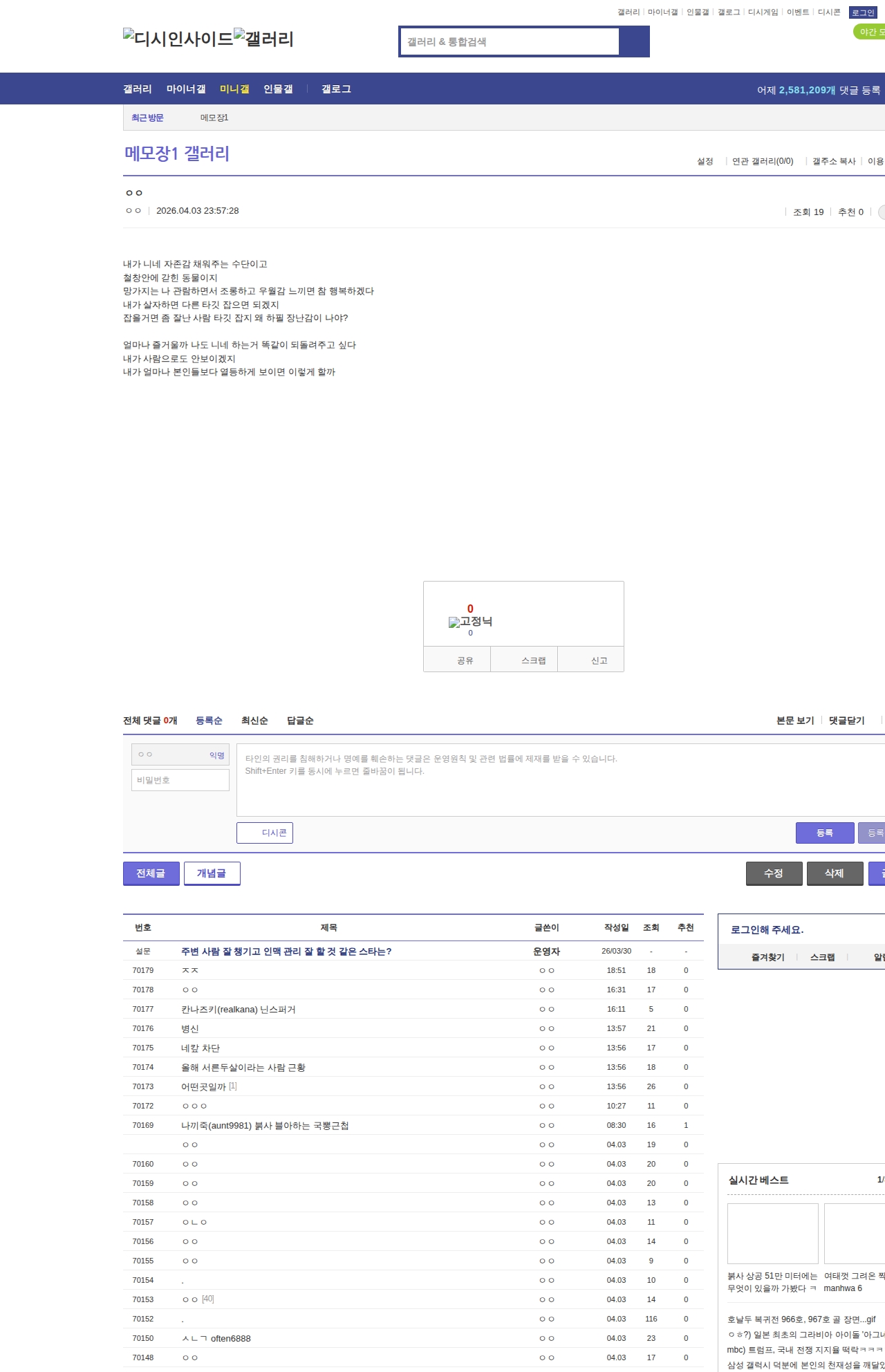The image size is (885, 1372).
Task: Click the 작성일 column header
Action: [617, 928]
